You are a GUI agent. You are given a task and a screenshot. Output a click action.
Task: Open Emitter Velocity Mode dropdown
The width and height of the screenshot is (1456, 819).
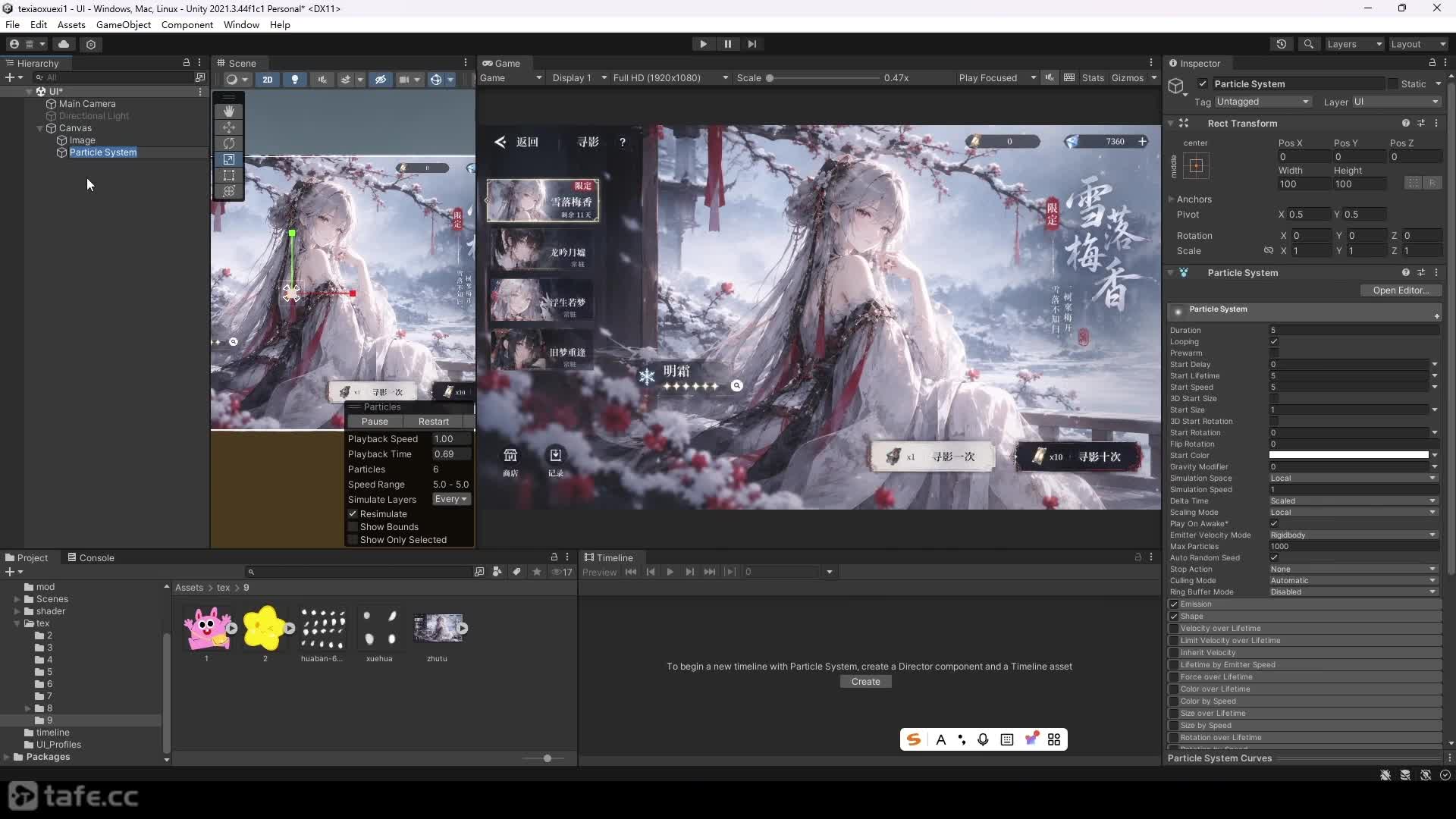[x=1353, y=535]
